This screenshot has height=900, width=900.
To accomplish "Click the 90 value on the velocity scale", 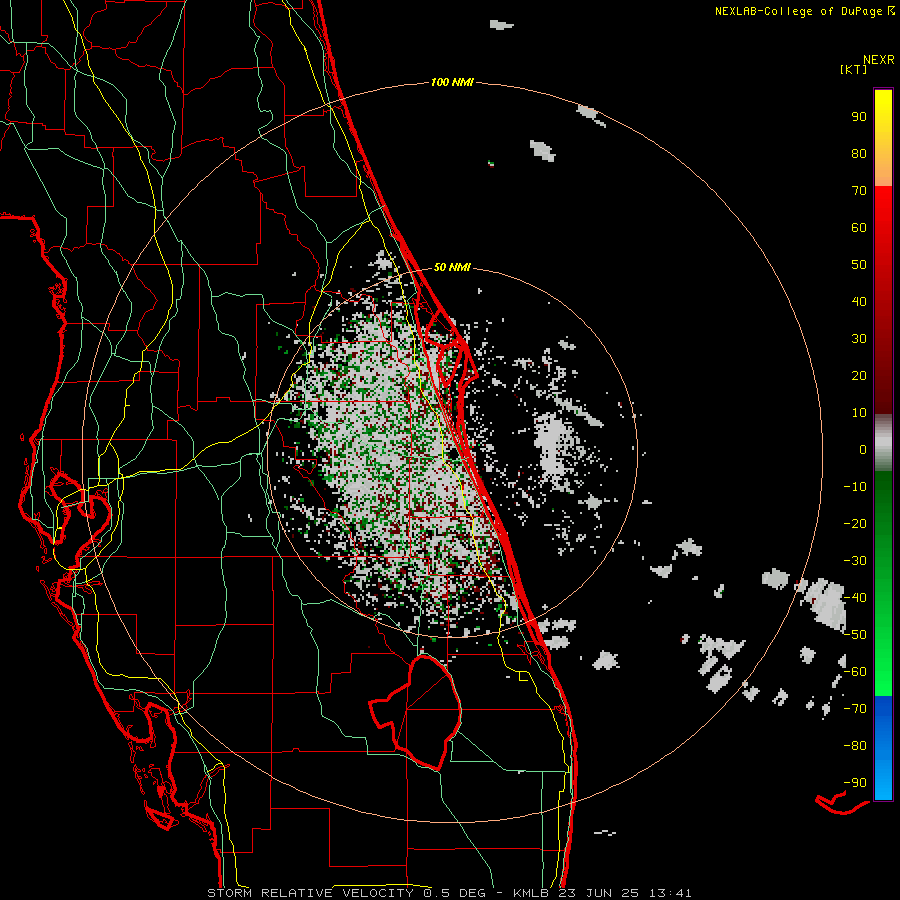I will 859,117.
